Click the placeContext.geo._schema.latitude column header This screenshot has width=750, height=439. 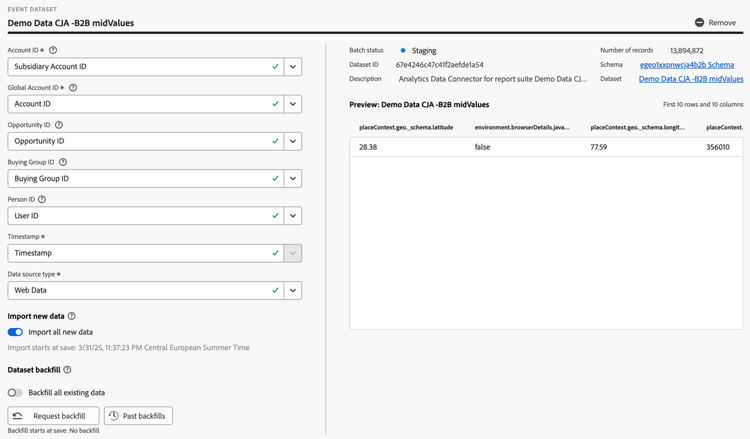click(x=406, y=127)
